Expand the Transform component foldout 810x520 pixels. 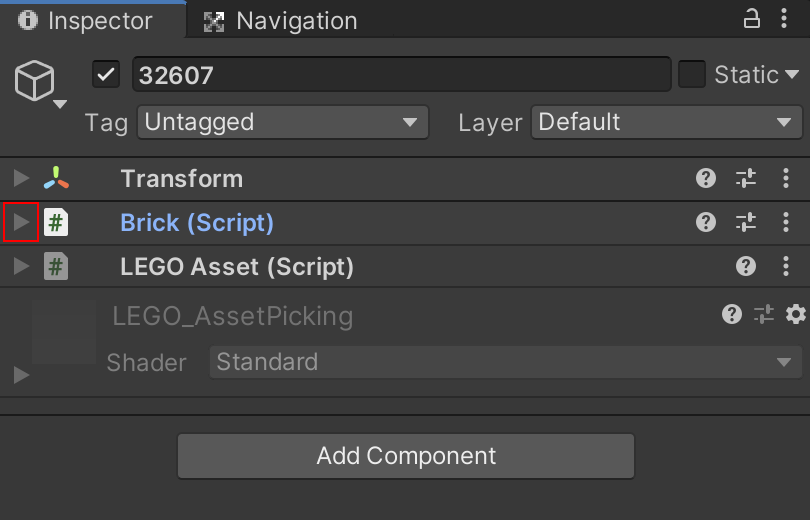pos(21,179)
